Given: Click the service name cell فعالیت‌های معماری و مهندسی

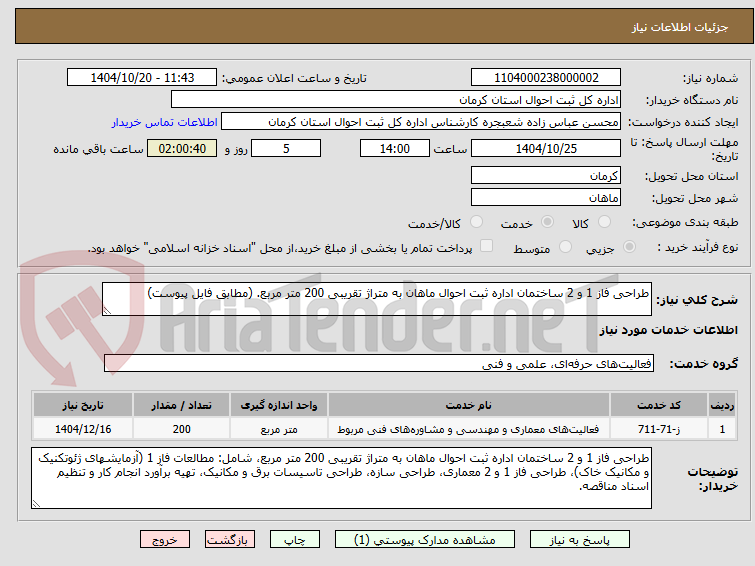Looking at the screenshot, I should pyautogui.click(x=469, y=429).
